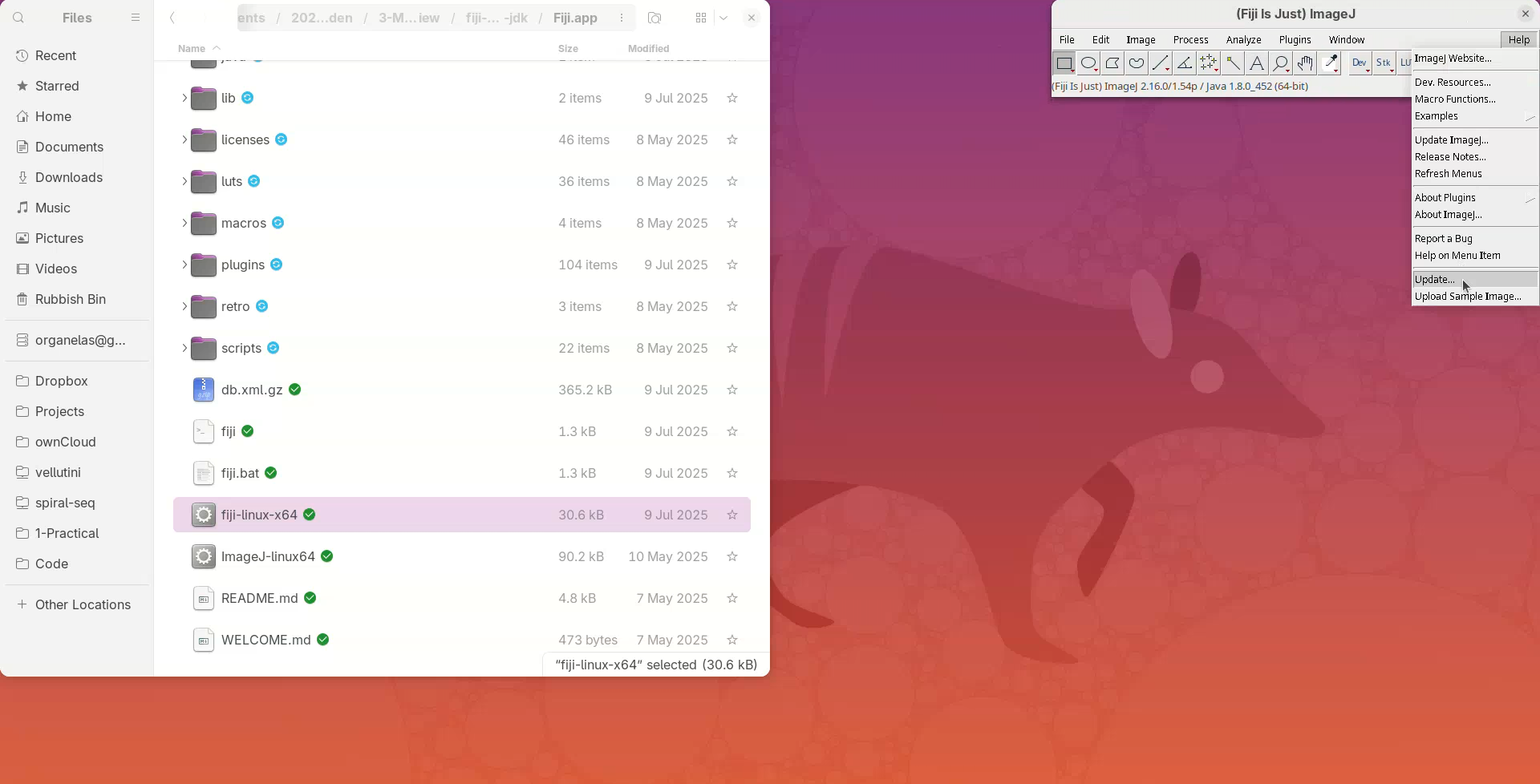Choose Update... in Help menu
1540x784 pixels.
click(x=1435, y=279)
